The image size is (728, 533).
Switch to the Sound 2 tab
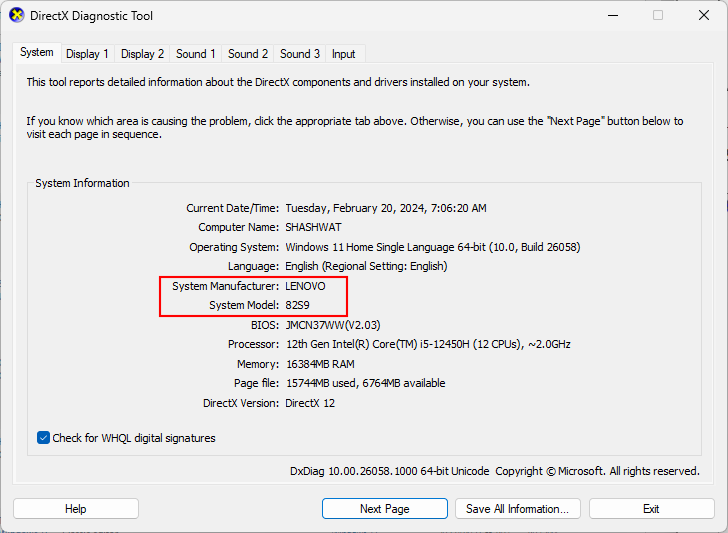coord(248,54)
